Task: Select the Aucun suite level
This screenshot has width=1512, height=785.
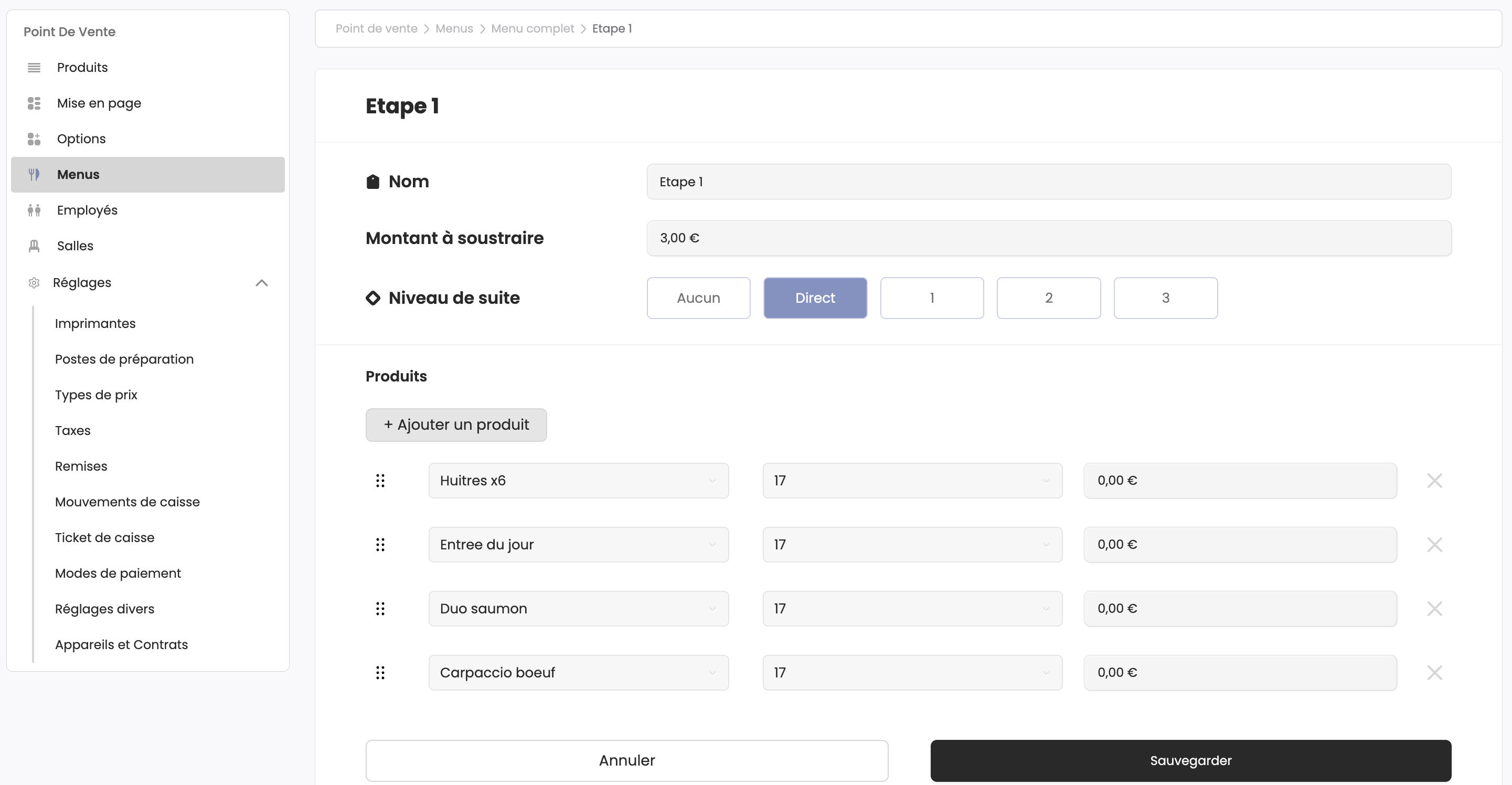Action: (698, 298)
